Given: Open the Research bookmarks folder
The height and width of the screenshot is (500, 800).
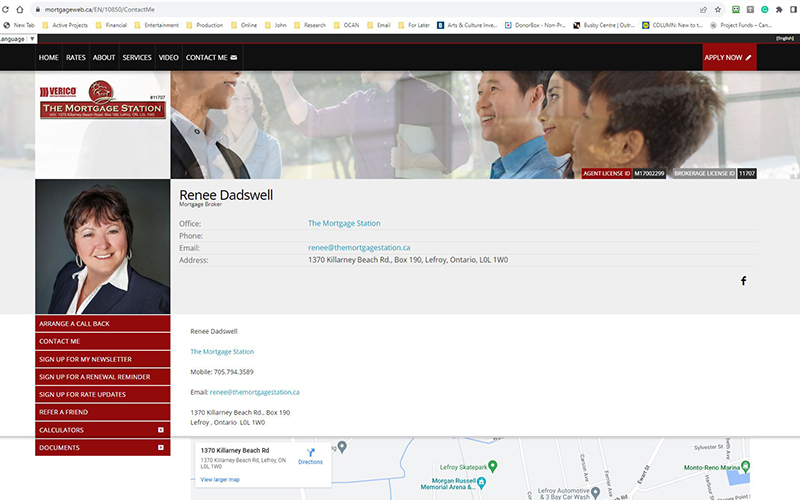Looking at the screenshot, I should 310,25.
